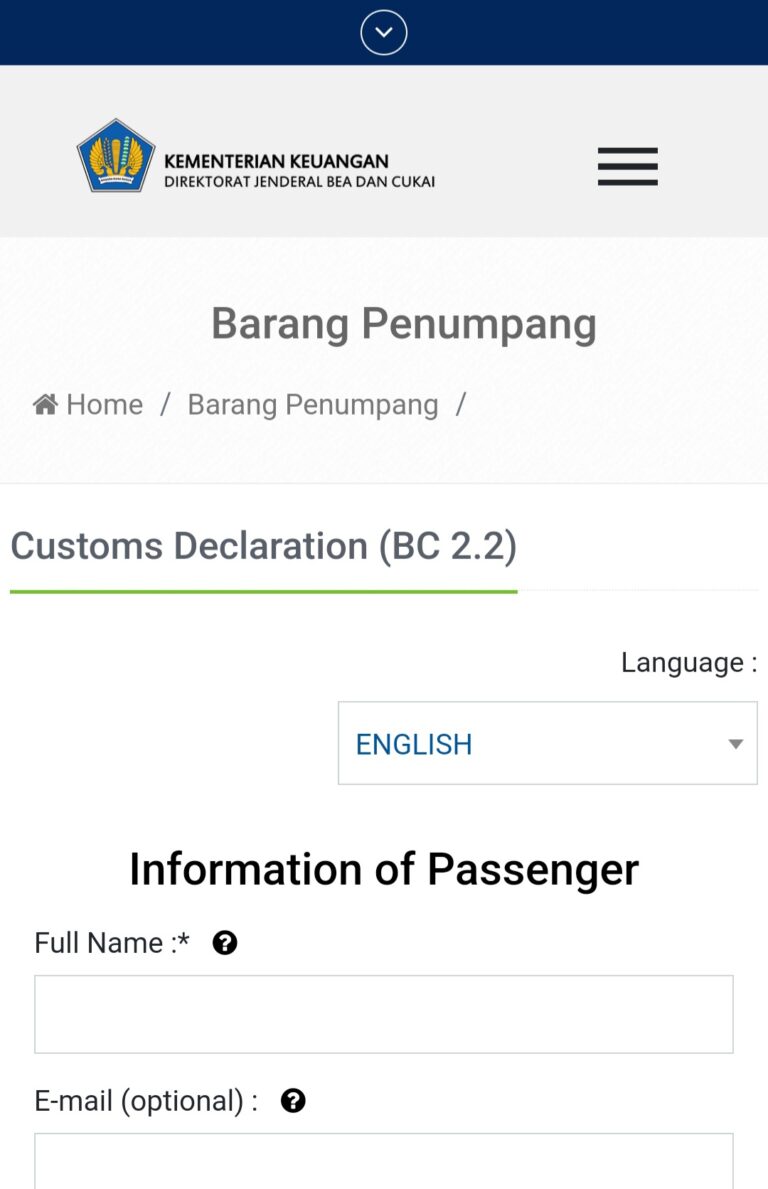Select the ENGLISH language option text
The height and width of the screenshot is (1189, 768).
pos(413,743)
